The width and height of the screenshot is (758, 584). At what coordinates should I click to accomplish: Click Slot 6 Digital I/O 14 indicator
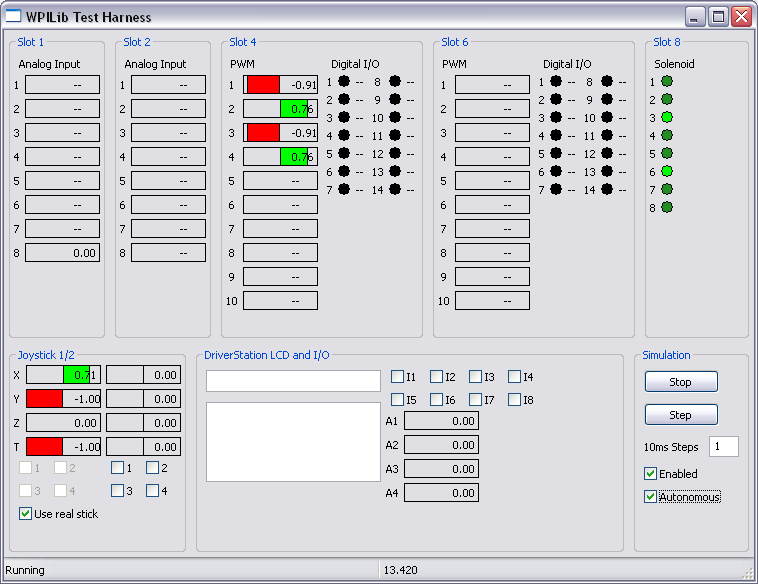pos(607,189)
